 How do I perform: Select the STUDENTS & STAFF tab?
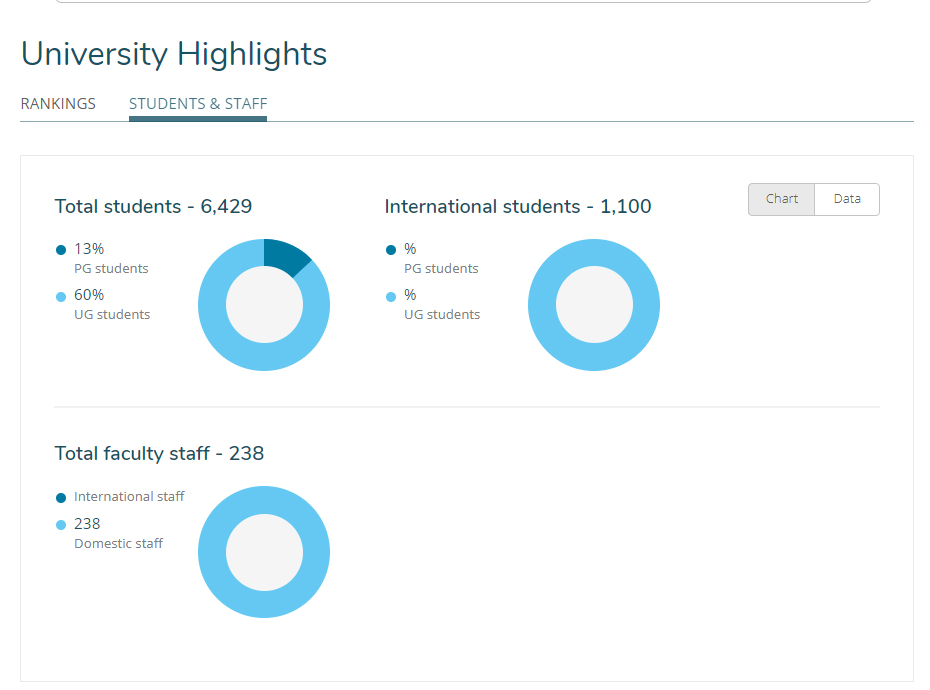pos(198,104)
